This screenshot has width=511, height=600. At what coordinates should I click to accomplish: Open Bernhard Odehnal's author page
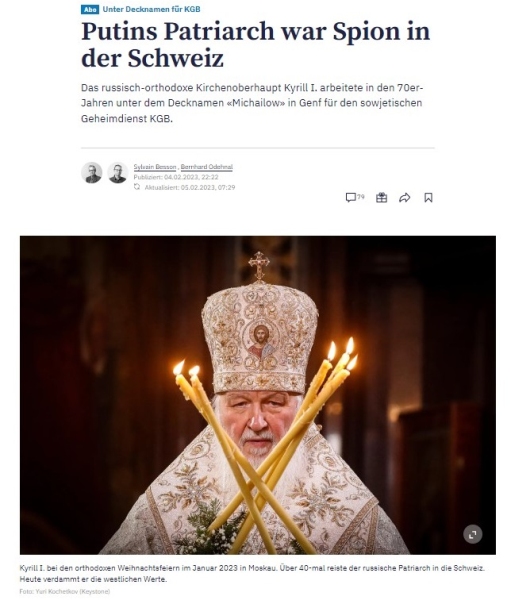(x=207, y=167)
